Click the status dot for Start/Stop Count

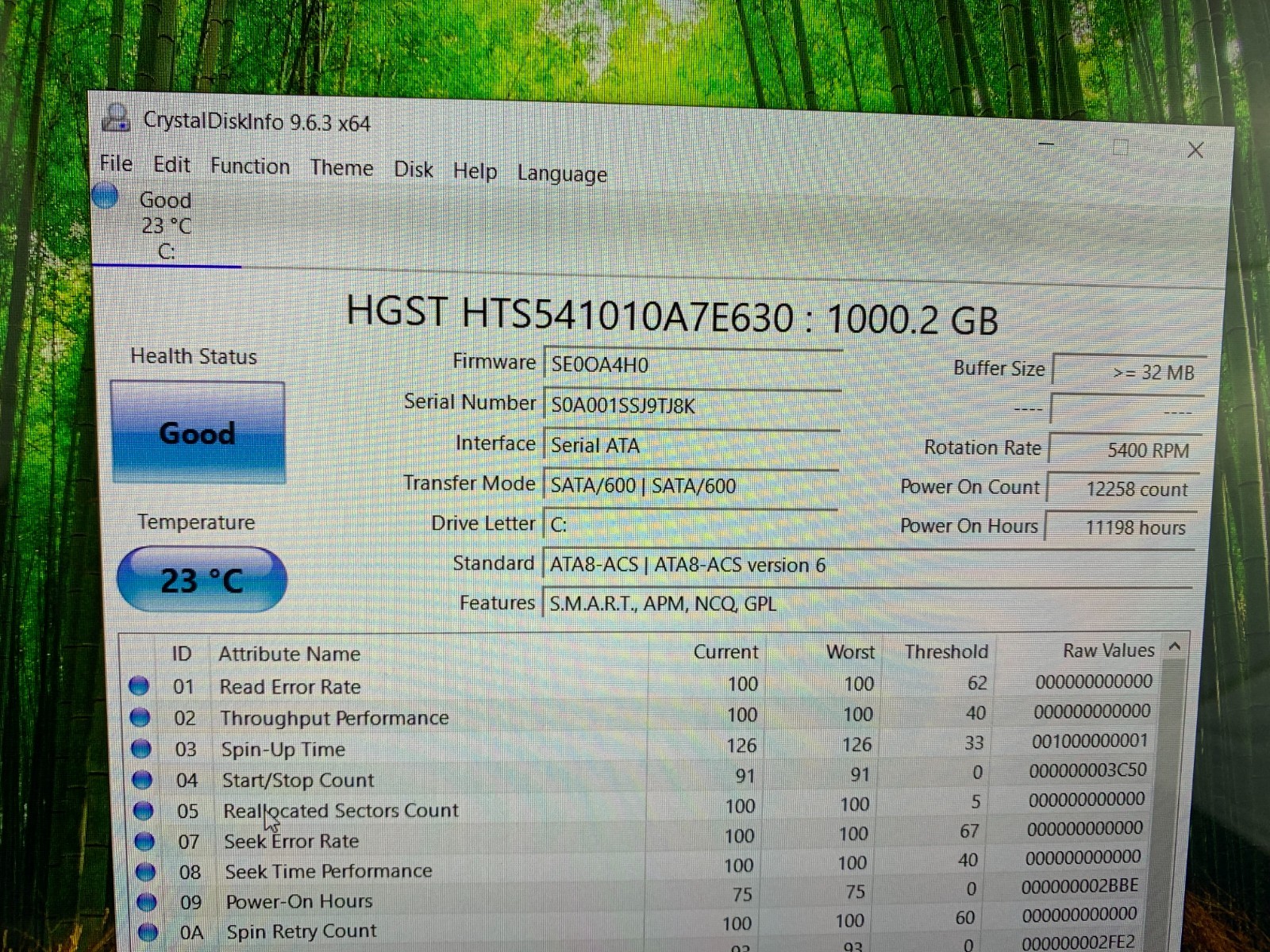(x=142, y=779)
